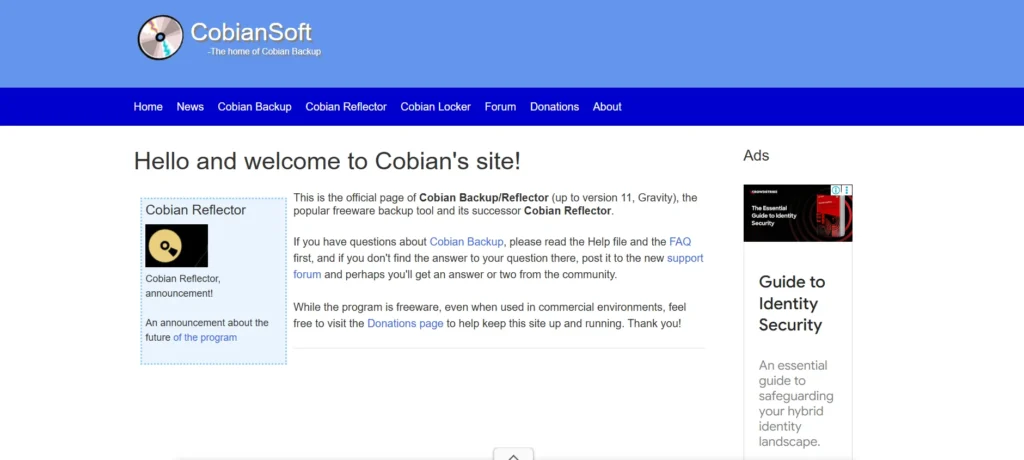This screenshot has width=1024, height=460.
Task: Click the 'Ads' sidebar heading
Action: tap(756, 156)
